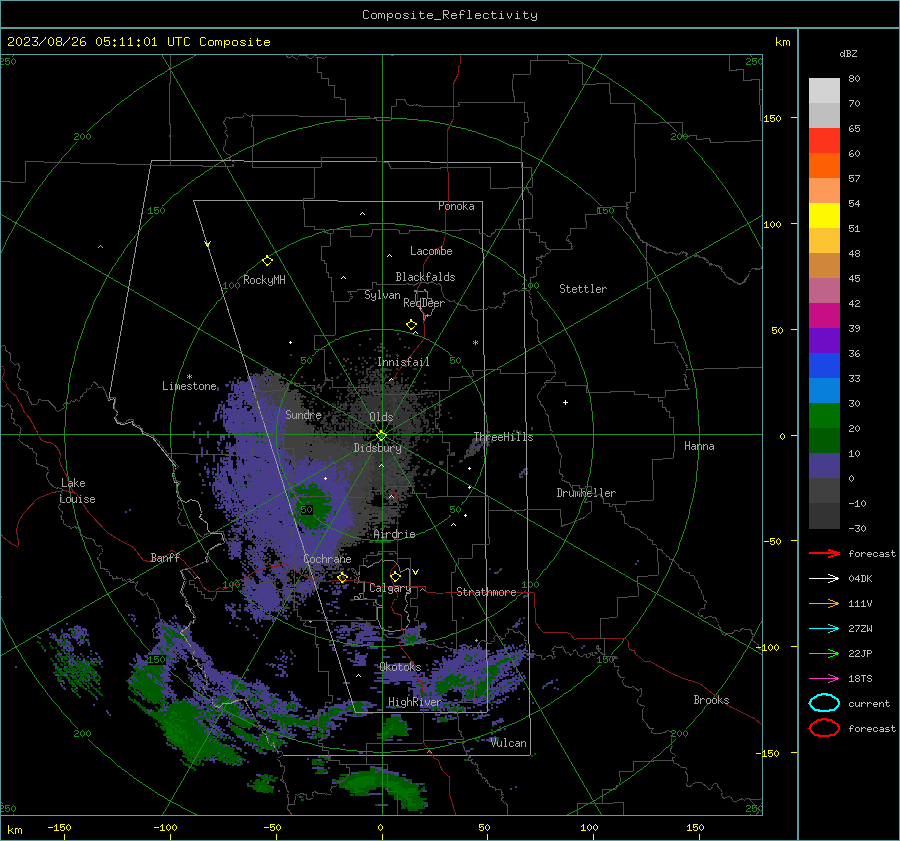Select the magenta 39-42 dBZ swatch
This screenshot has width=900, height=841.
824,316
